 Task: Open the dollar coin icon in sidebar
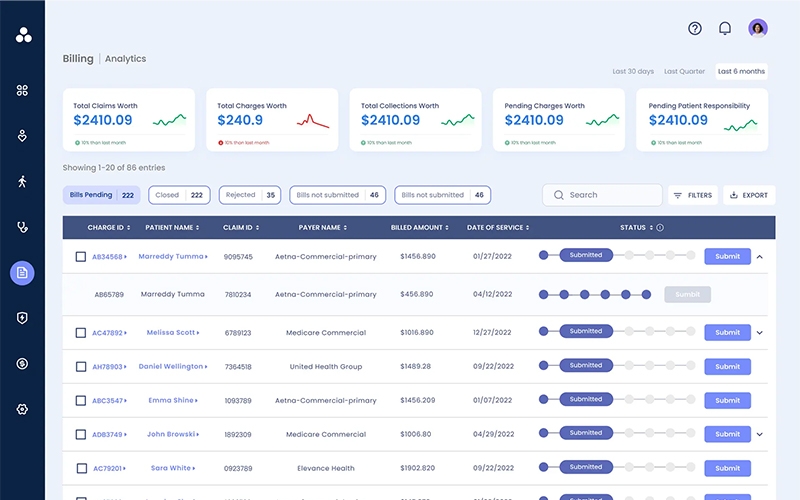(x=22, y=364)
